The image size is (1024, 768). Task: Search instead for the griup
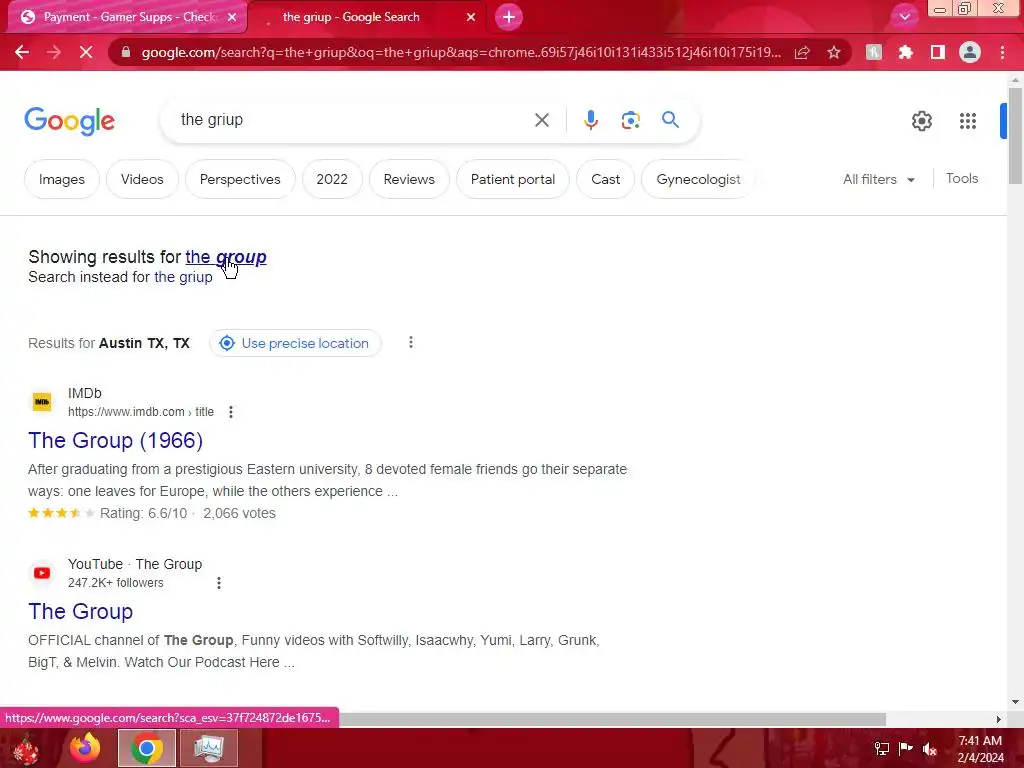click(x=183, y=277)
